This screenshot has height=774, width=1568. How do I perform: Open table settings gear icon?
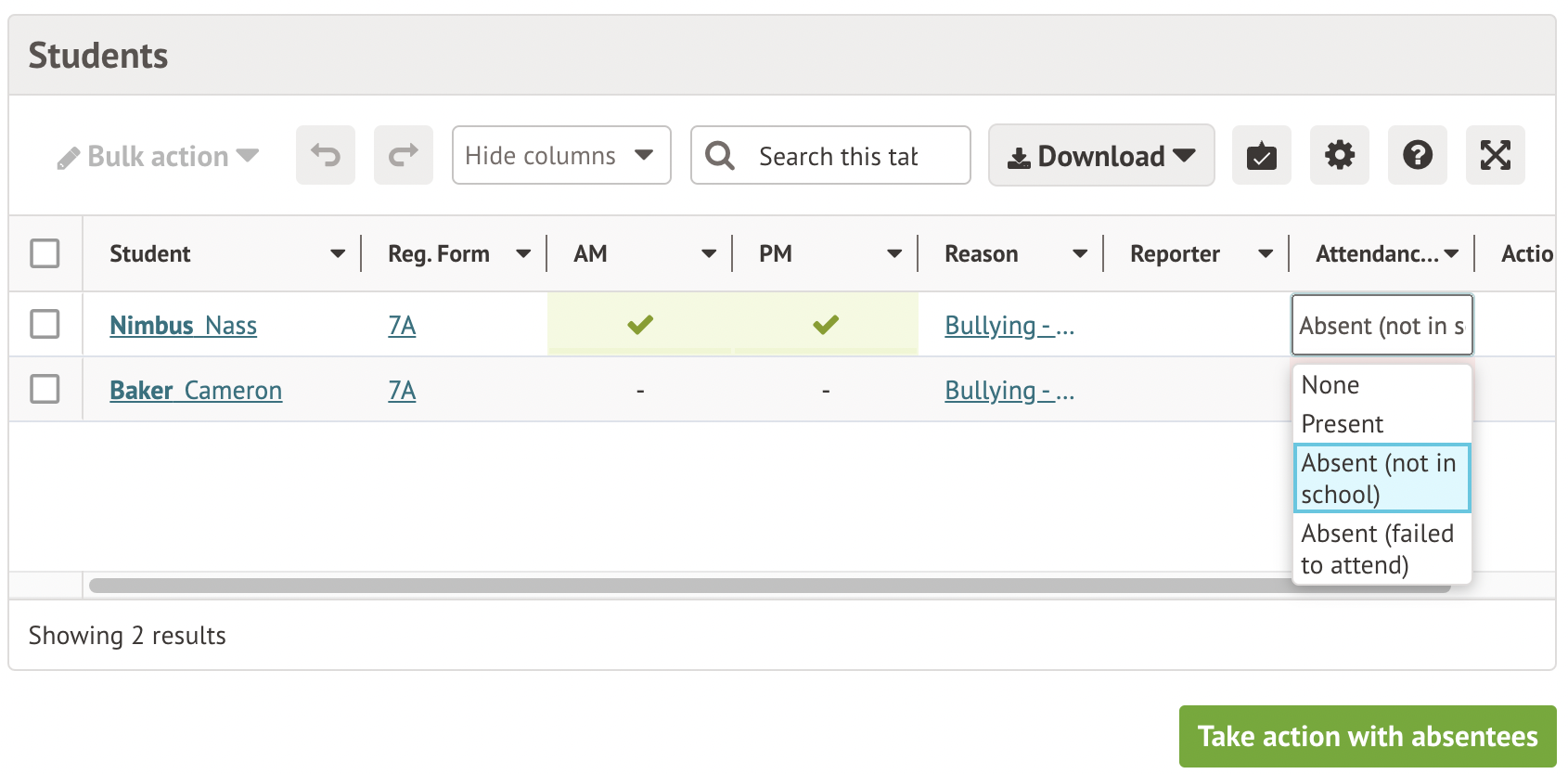pos(1339,155)
